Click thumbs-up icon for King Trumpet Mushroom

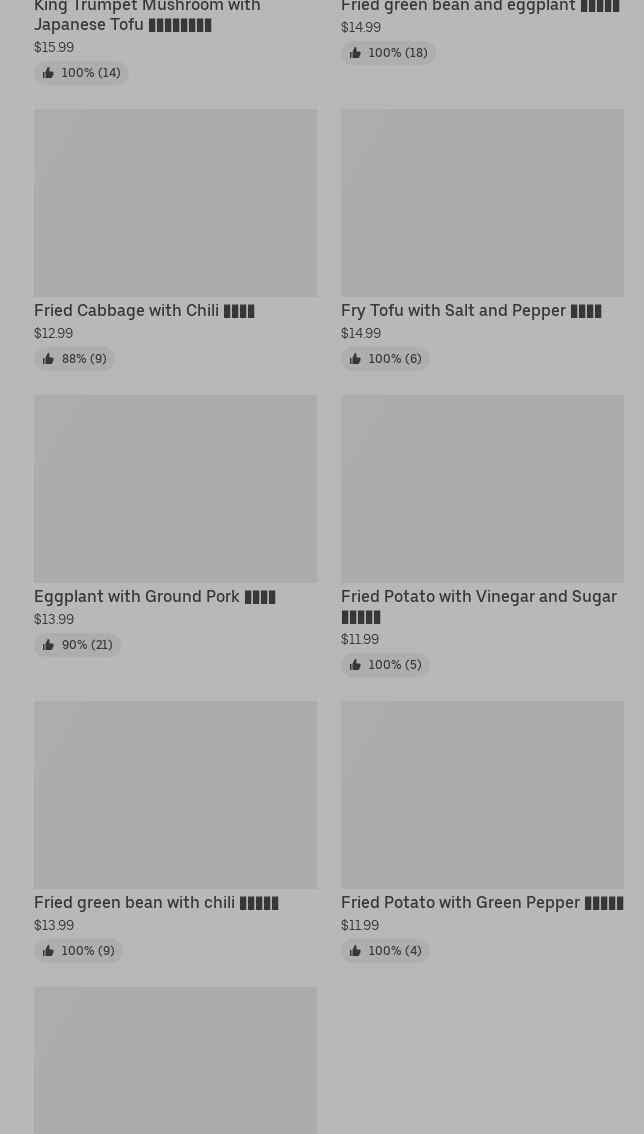[48, 72]
